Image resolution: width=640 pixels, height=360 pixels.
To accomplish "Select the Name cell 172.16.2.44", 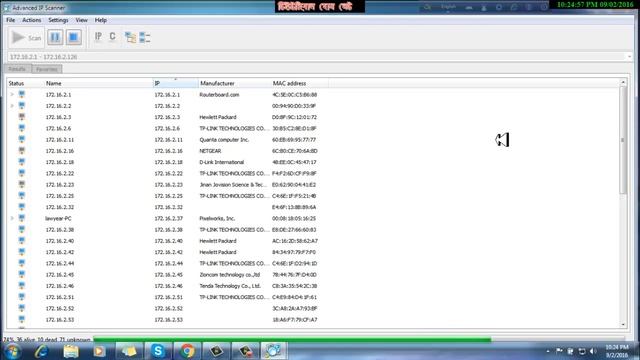I will 60,263.
